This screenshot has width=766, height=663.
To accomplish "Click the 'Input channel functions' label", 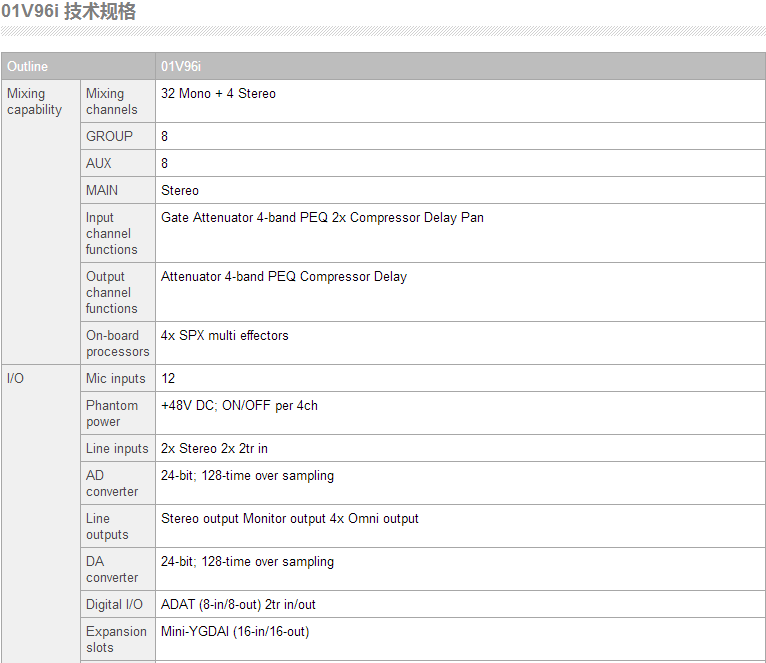I will click(x=112, y=233).
